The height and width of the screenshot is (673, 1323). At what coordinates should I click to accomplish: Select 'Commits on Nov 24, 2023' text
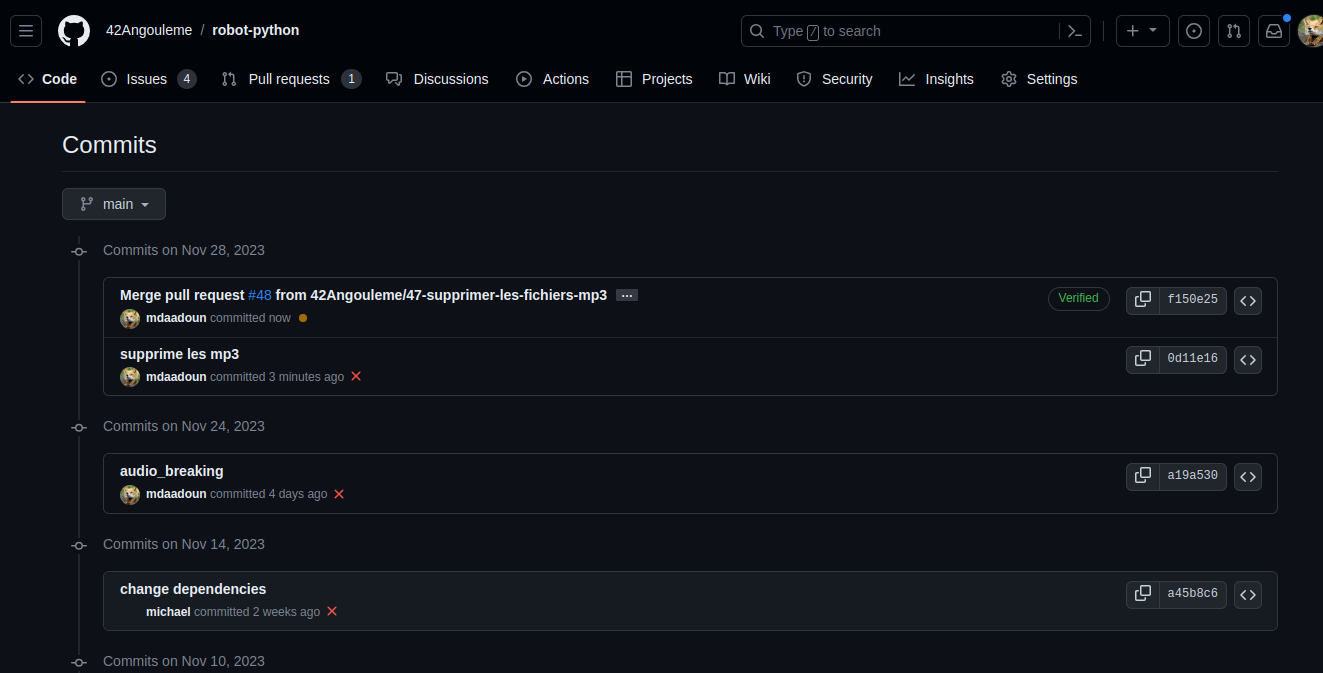click(x=184, y=426)
